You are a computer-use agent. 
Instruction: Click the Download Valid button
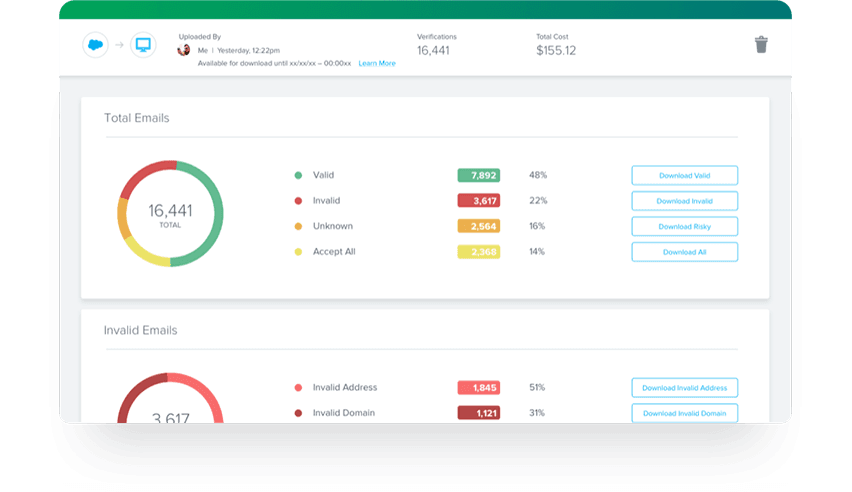[684, 176]
